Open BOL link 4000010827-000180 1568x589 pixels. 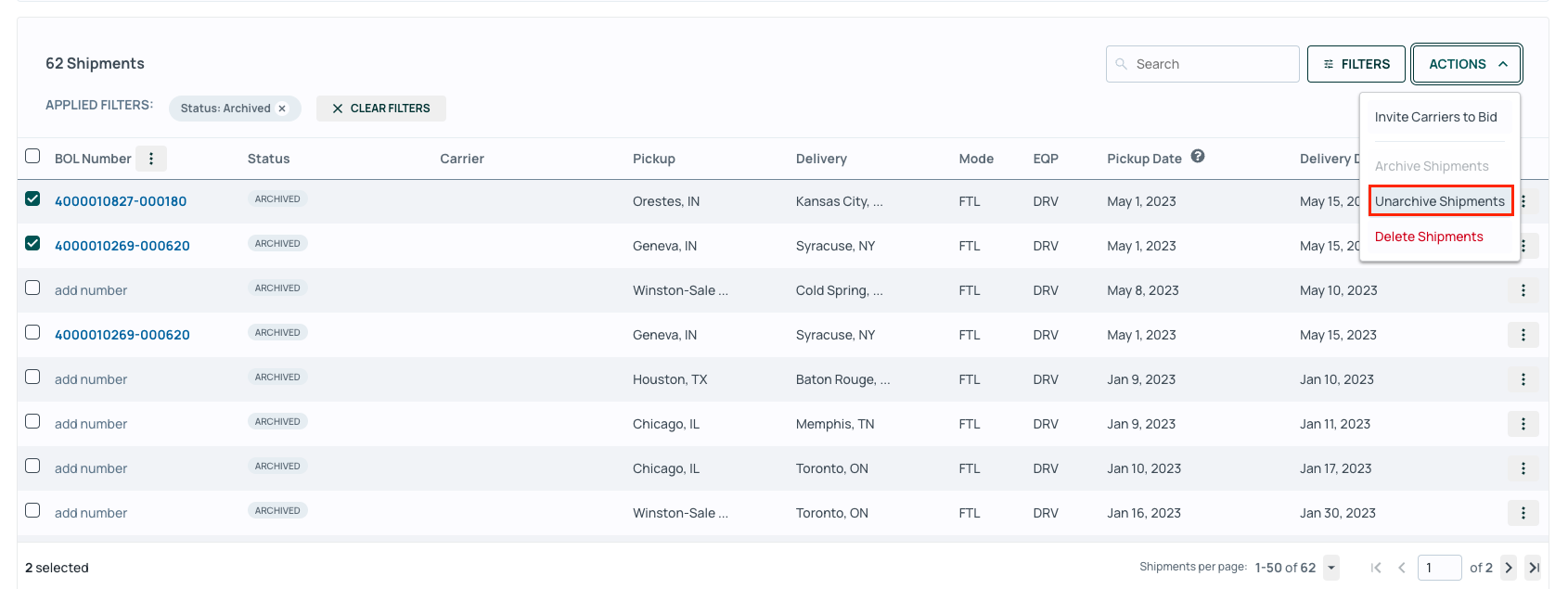[121, 201]
